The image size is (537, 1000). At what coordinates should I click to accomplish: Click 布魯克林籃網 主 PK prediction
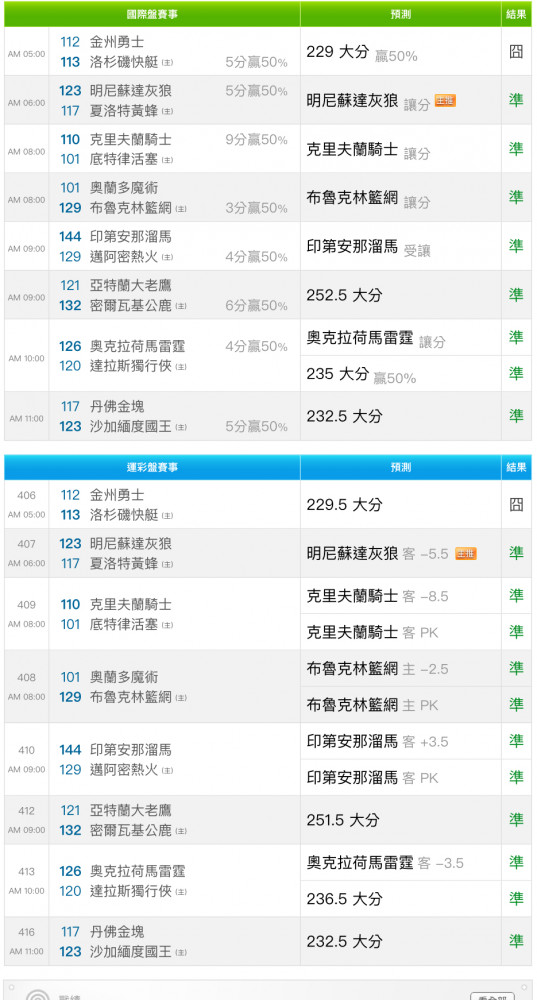(372, 705)
